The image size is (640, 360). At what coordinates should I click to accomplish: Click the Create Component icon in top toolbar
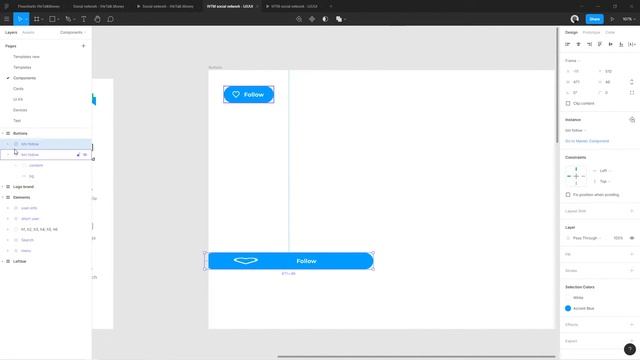click(312, 19)
